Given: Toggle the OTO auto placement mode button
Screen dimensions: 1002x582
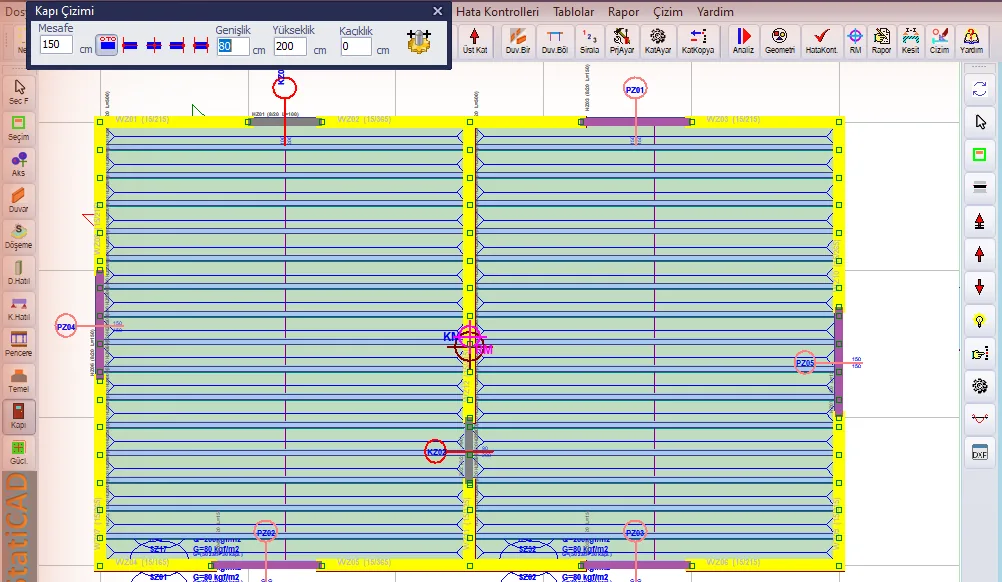Looking at the screenshot, I should coord(107,45).
